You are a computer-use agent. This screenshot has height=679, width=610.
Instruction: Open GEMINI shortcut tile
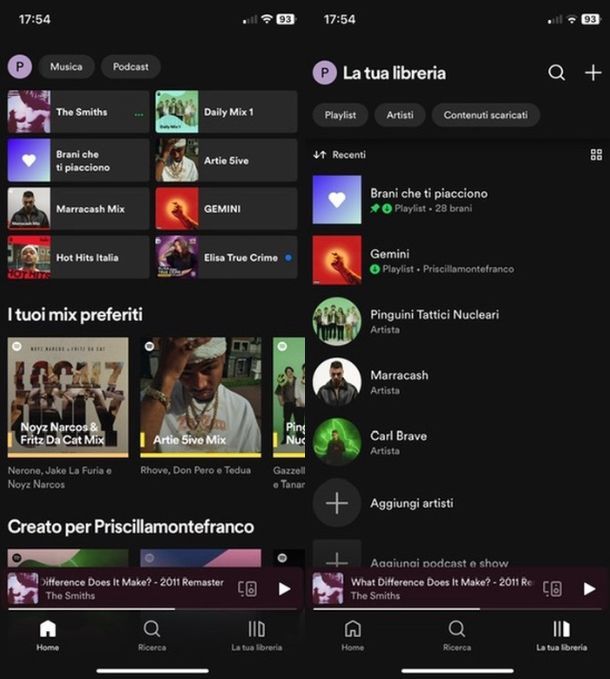[x=226, y=209]
